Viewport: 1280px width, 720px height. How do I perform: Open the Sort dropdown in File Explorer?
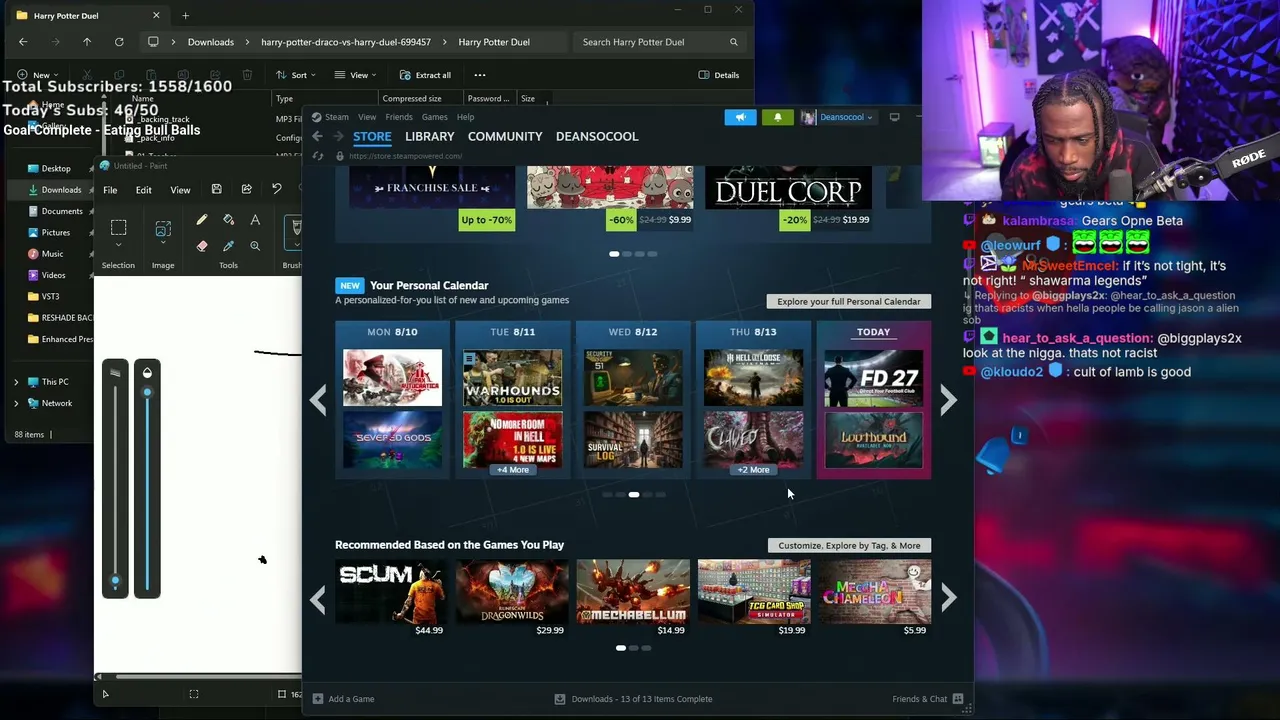click(296, 75)
